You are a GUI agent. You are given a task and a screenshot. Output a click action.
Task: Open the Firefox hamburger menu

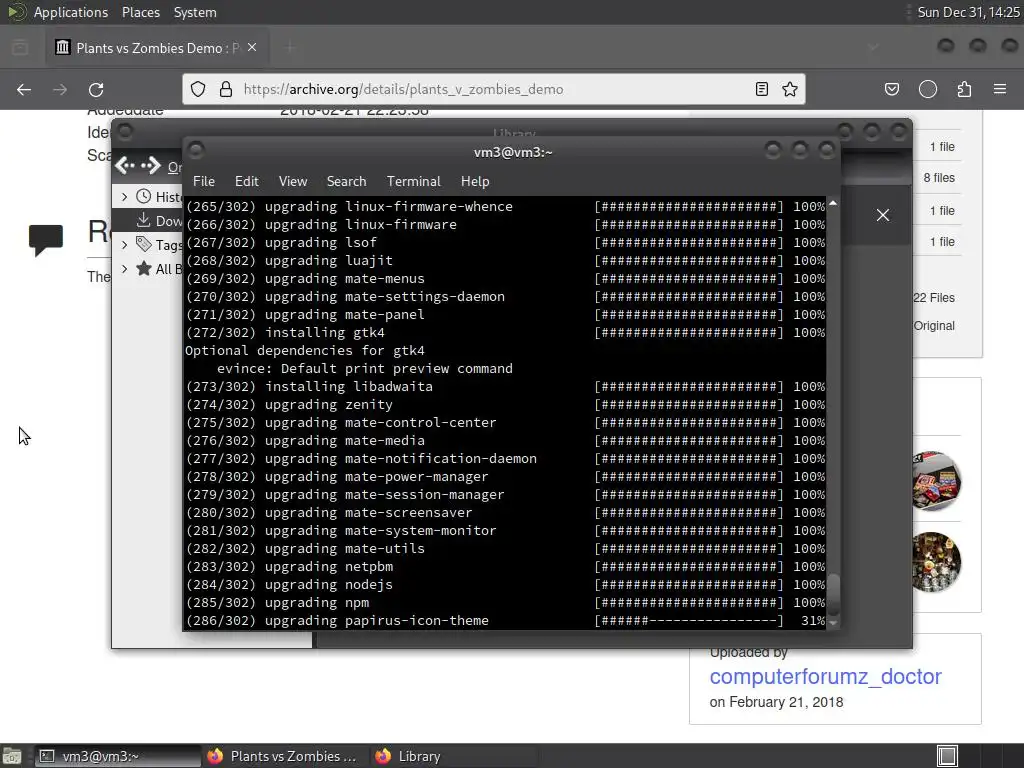tap(1000, 89)
